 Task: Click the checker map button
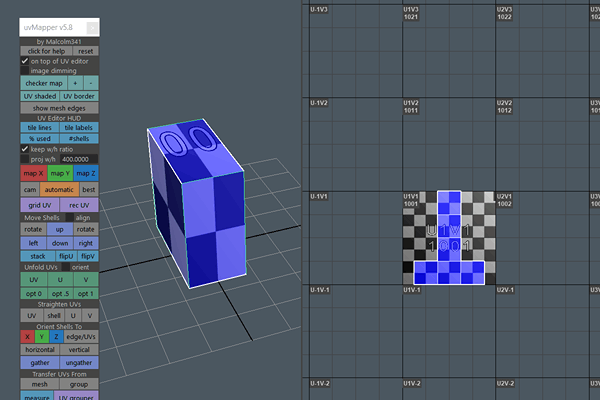coord(42,83)
